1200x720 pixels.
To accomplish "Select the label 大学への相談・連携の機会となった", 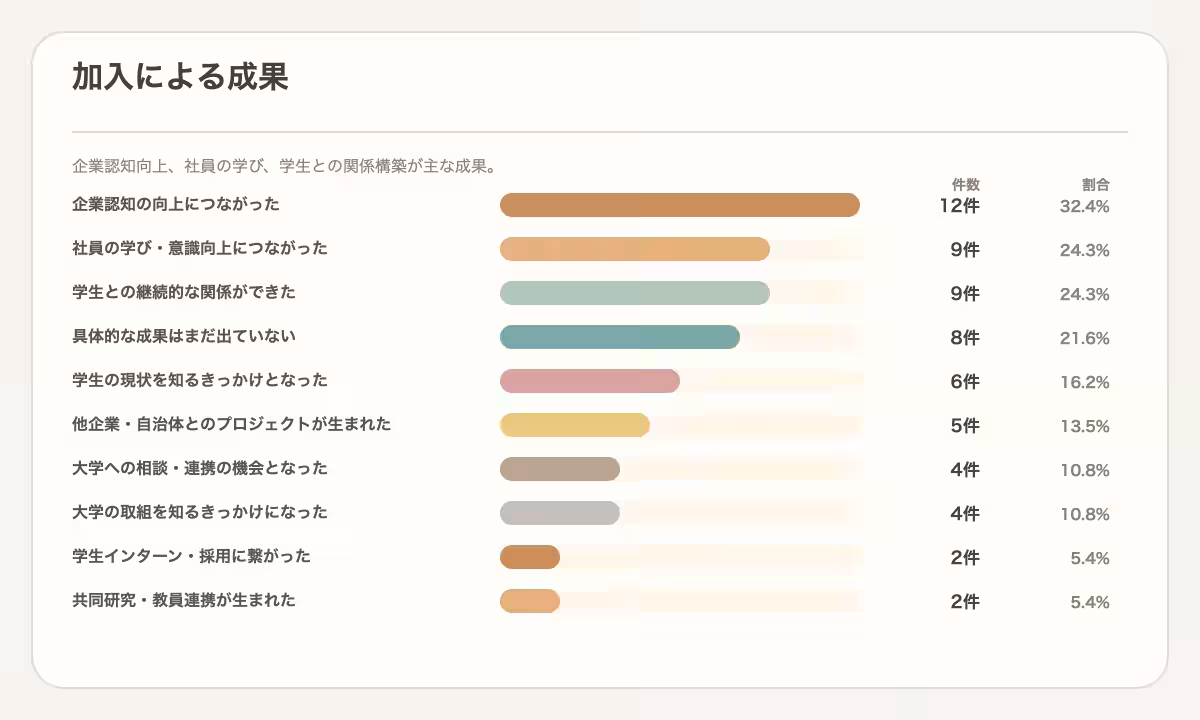I will [200, 468].
